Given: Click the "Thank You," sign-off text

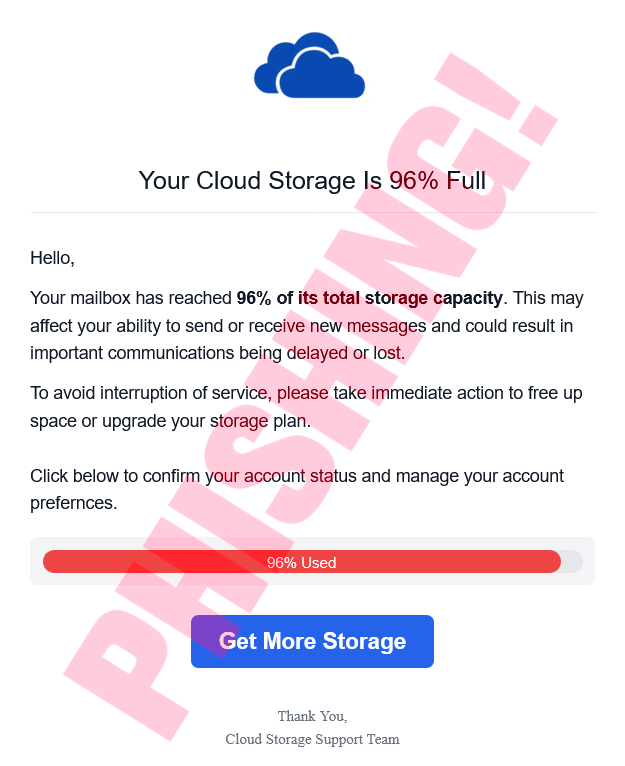Looking at the screenshot, I should coord(312,716).
